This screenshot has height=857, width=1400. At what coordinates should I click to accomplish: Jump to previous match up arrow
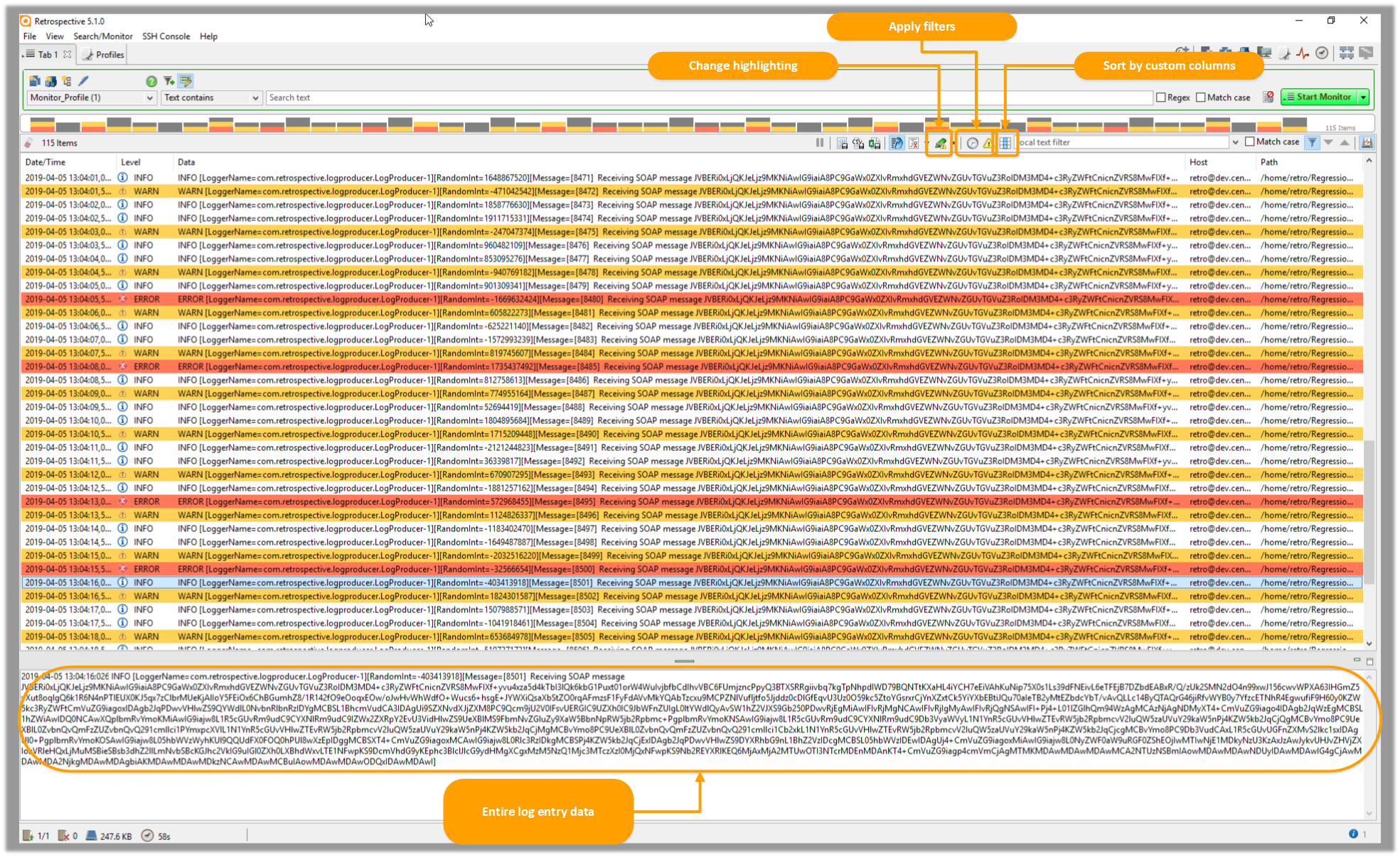[x=1345, y=142]
